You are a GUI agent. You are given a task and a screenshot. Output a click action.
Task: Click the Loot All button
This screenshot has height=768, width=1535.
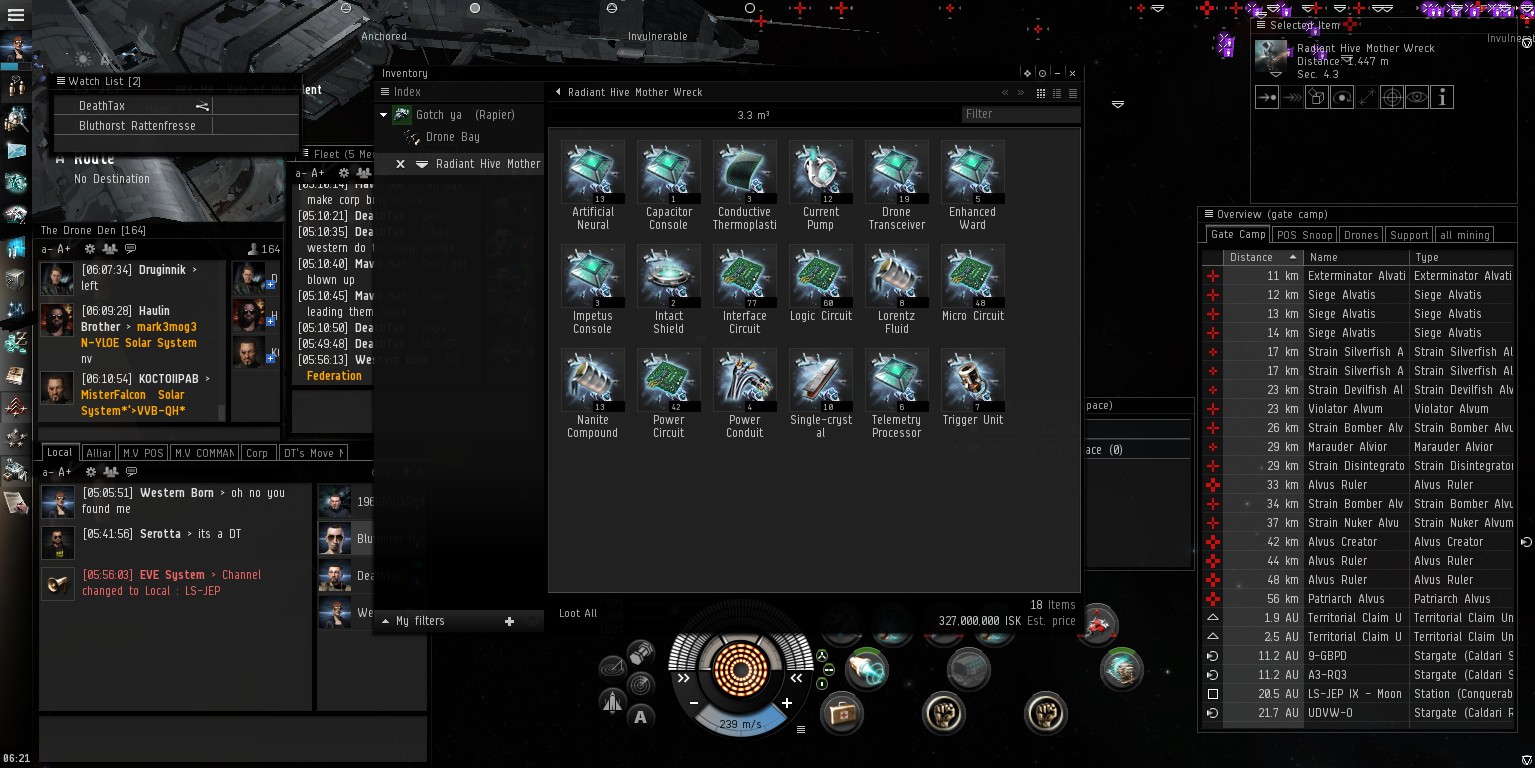[x=578, y=614]
